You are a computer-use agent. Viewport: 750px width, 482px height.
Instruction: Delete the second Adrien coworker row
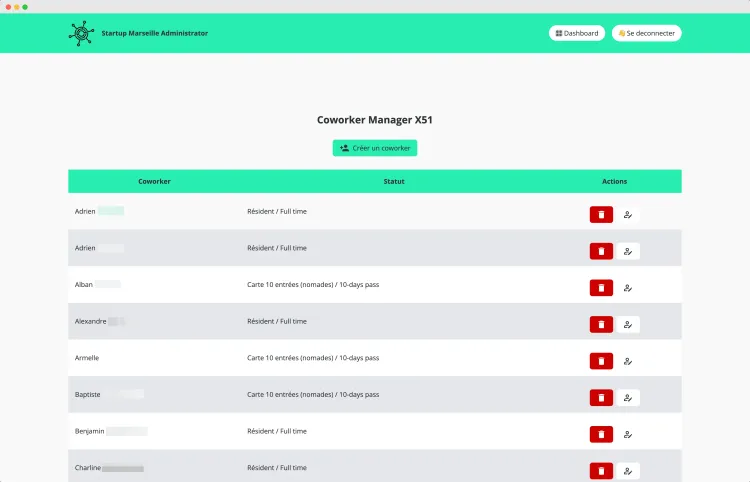[x=601, y=251]
